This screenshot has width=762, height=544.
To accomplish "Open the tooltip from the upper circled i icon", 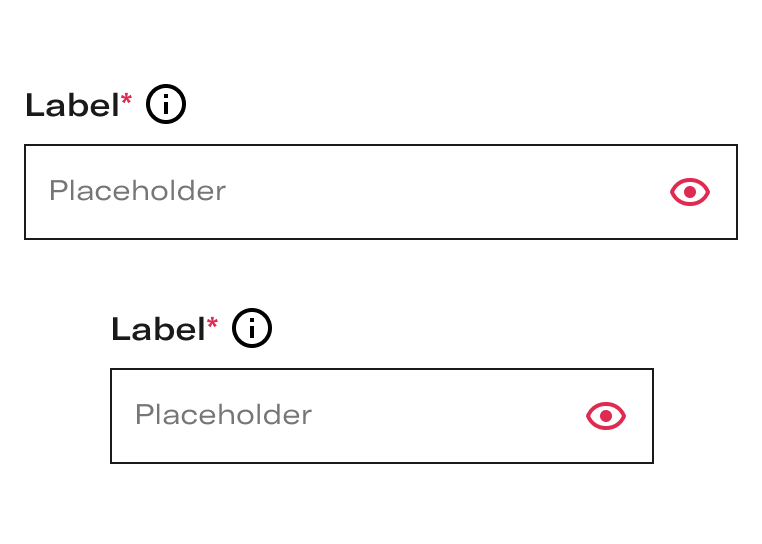I will click(x=166, y=104).
